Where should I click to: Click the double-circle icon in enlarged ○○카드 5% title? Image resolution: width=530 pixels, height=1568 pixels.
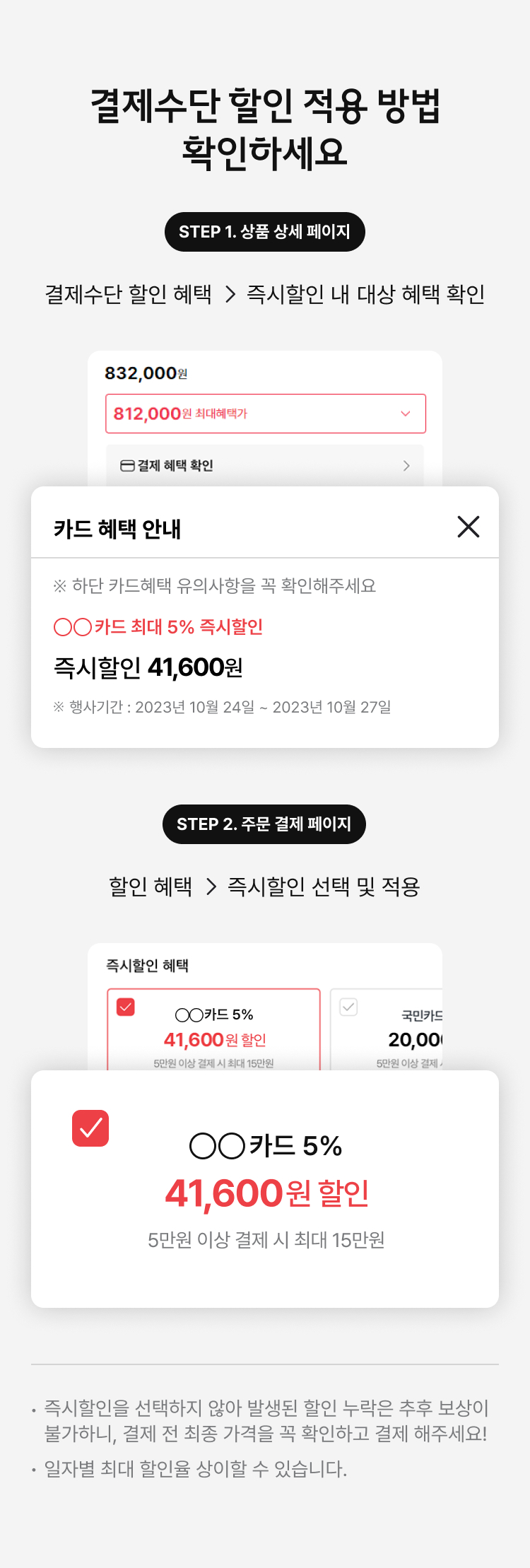pyautogui.click(x=217, y=1146)
